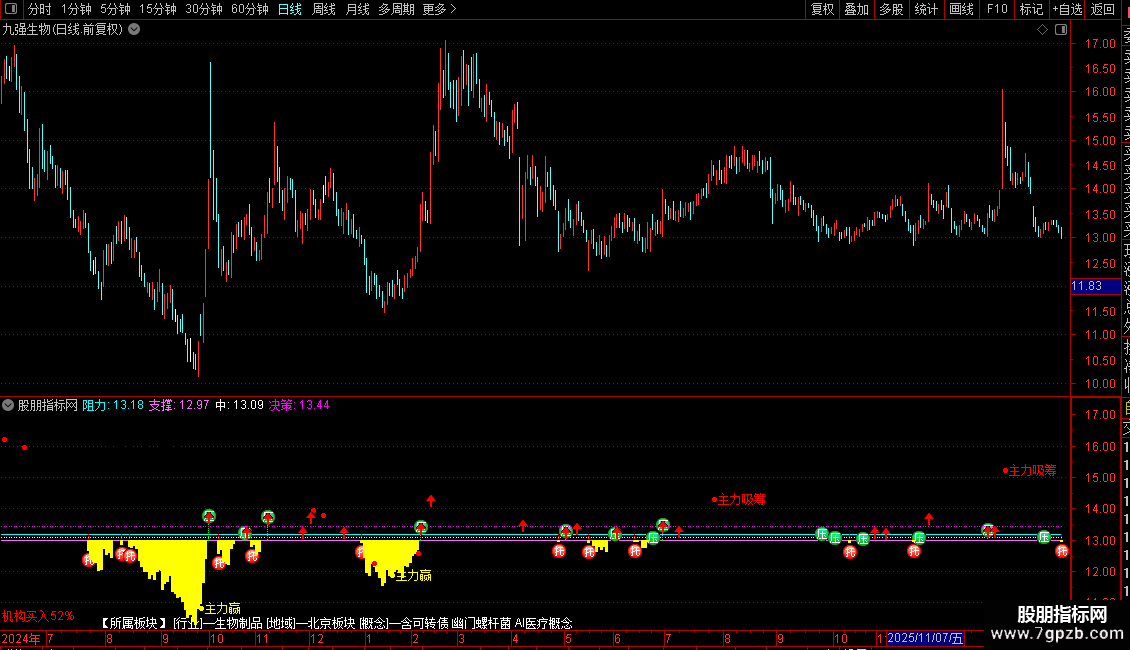Click the 12 month label on time axis

[316, 638]
